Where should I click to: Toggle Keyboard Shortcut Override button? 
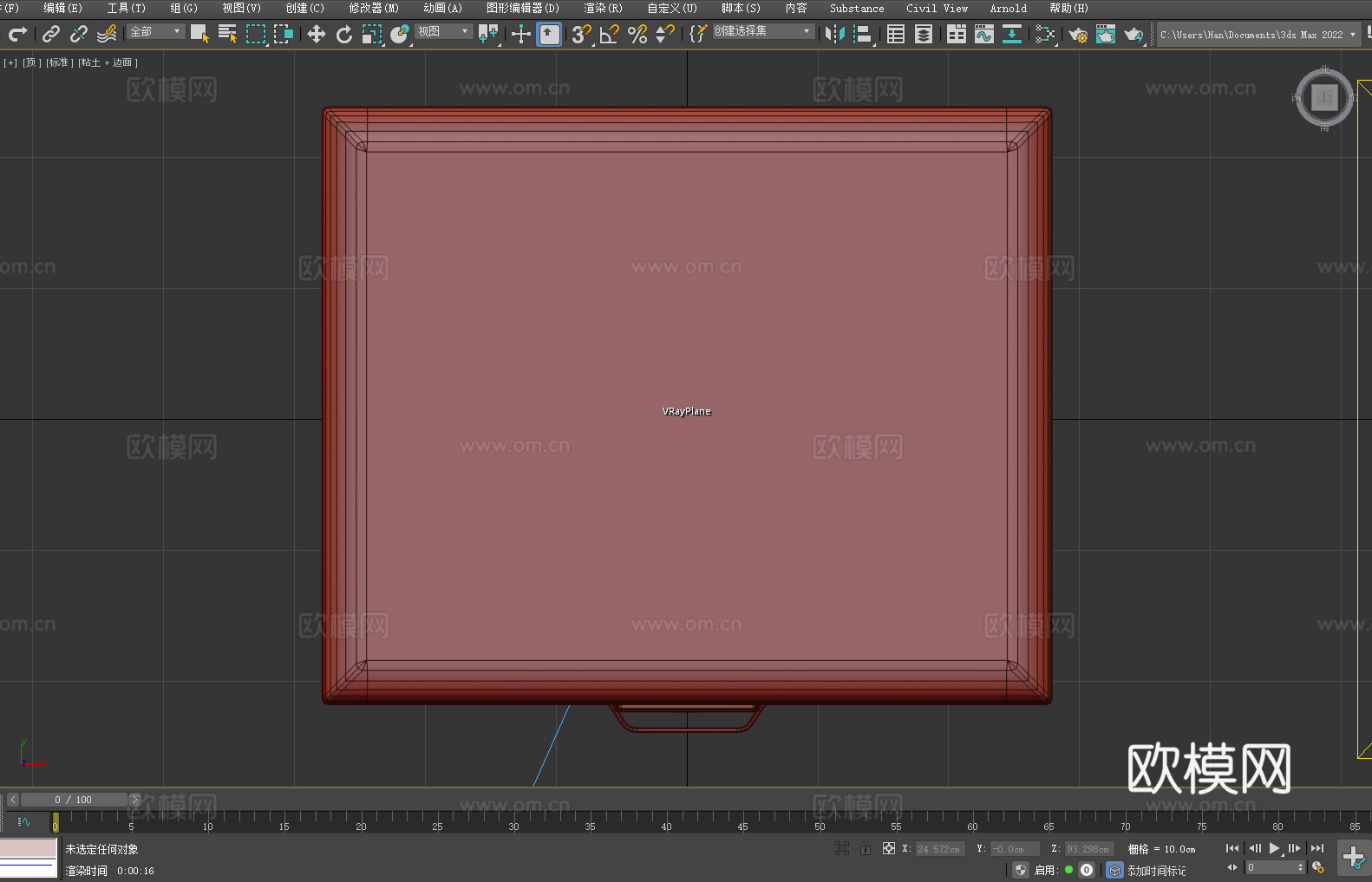(x=549, y=34)
